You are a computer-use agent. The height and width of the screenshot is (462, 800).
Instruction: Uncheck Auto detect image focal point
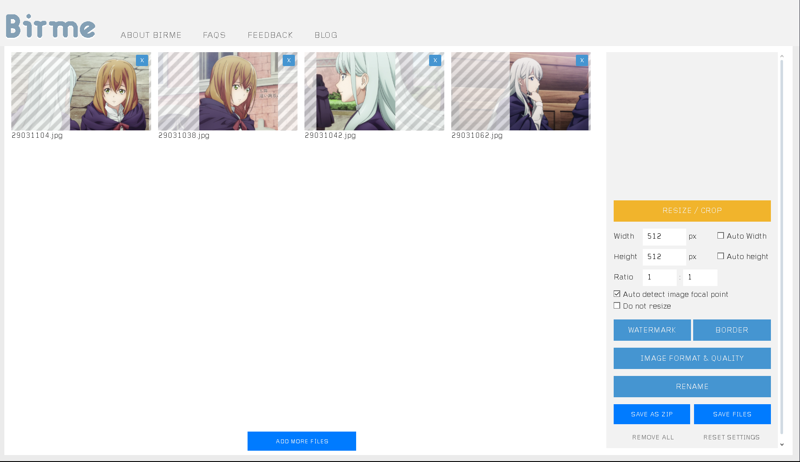point(617,294)
